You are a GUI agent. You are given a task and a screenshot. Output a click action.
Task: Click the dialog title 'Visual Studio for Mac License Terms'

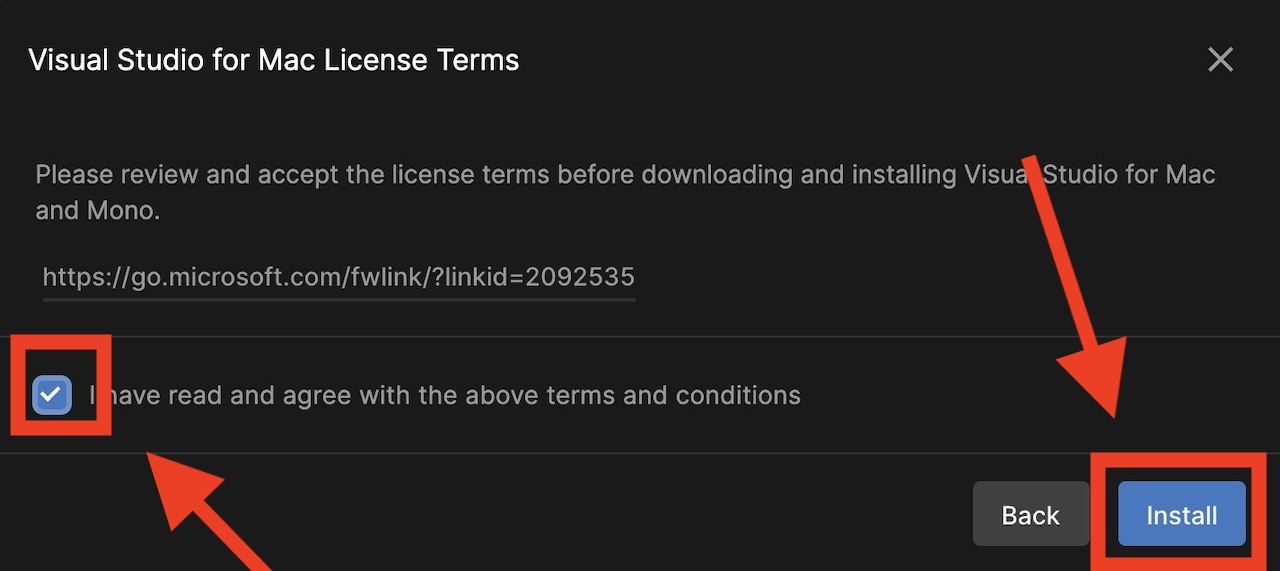pos(274,60)
